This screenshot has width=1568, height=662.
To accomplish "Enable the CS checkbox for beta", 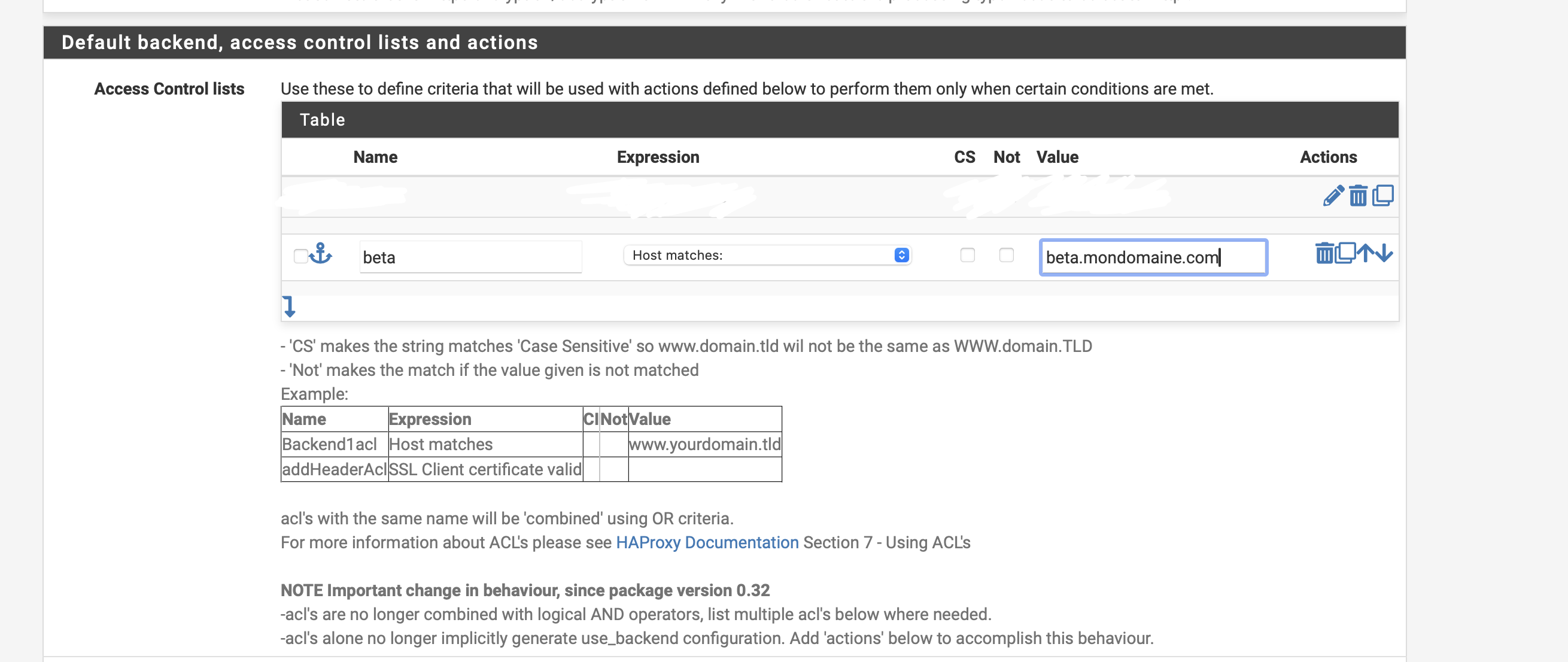I will pyautogui.click(x=967, y=255).
